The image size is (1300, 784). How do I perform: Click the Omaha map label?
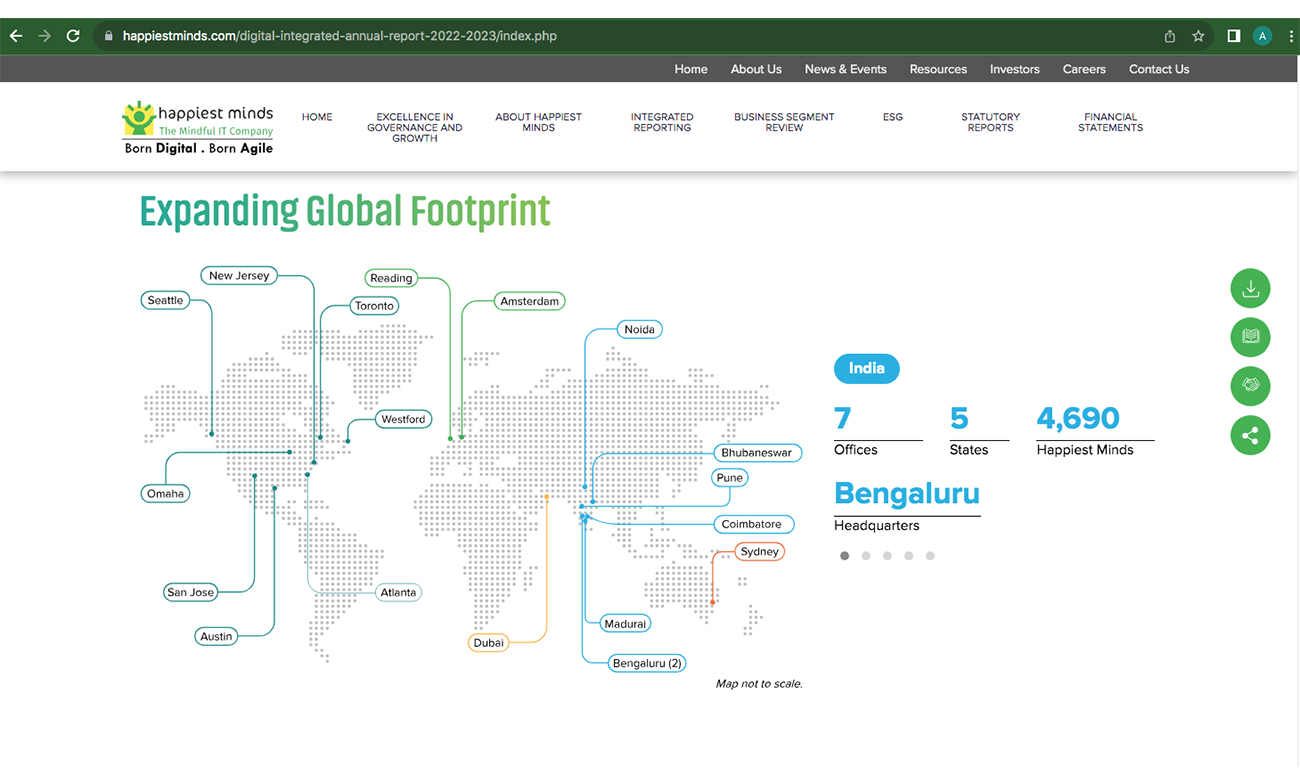point(166,494)
